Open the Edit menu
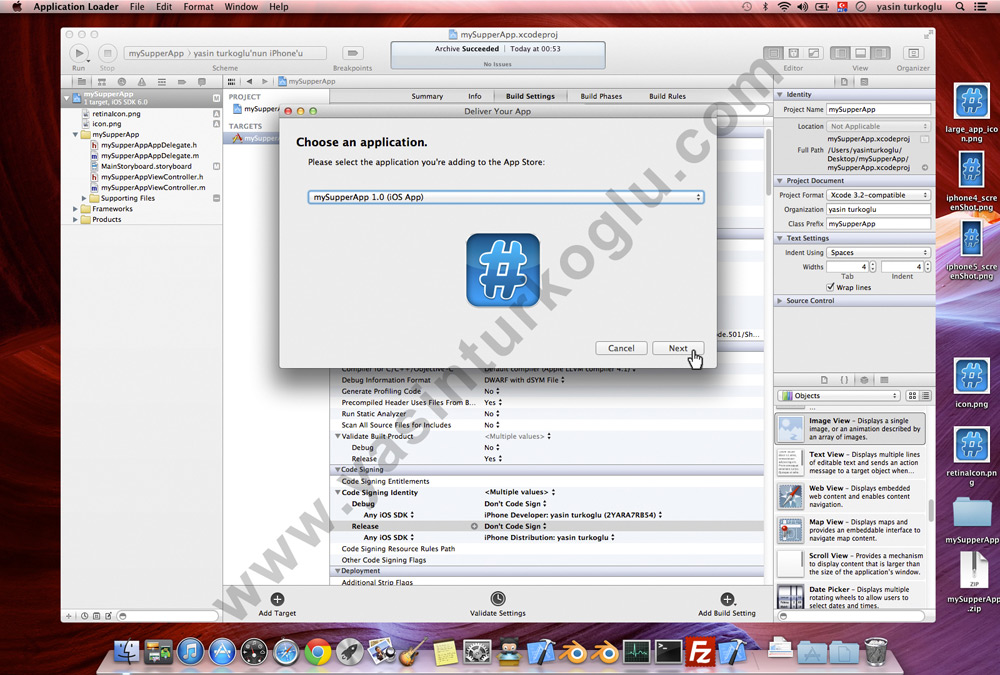 (164, 6)
